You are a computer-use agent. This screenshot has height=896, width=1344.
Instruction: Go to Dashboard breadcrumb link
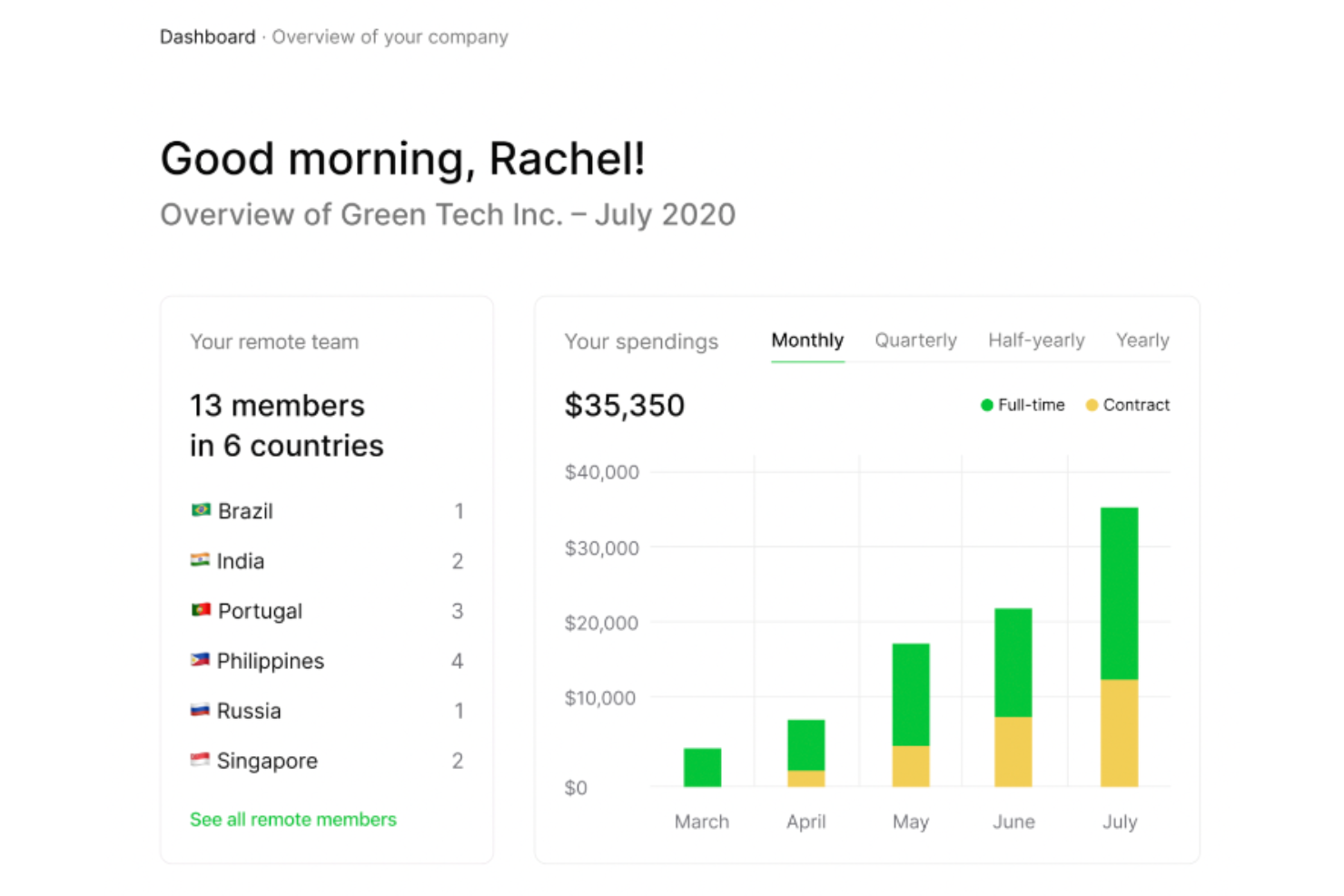208,37
